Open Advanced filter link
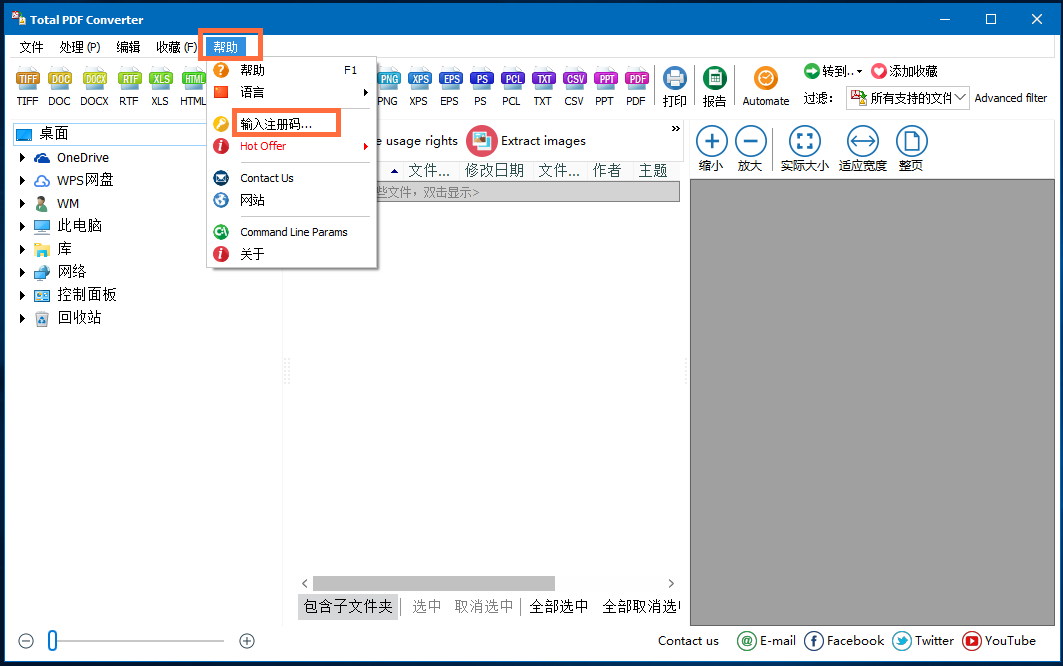 pyautogui.click(x=1010, y=98)
